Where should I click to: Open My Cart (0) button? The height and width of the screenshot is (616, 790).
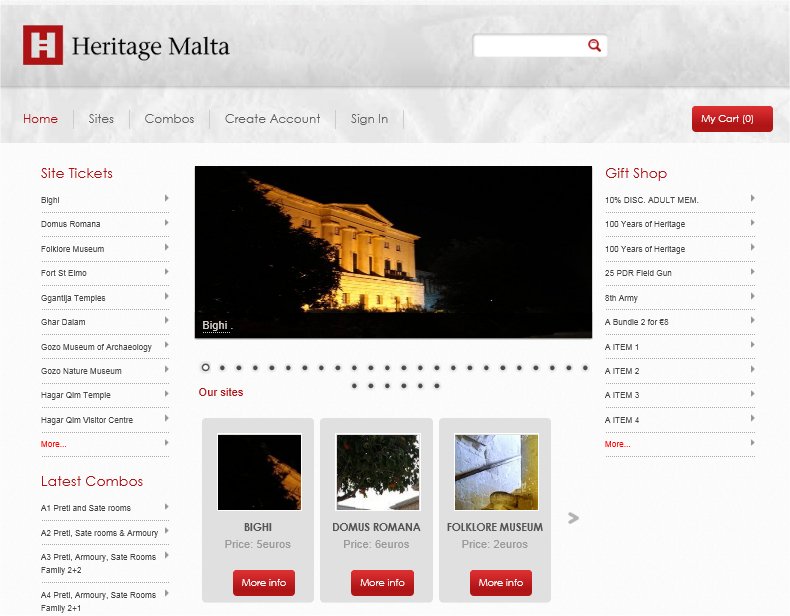pyautogui.click(x=732, y=119)
